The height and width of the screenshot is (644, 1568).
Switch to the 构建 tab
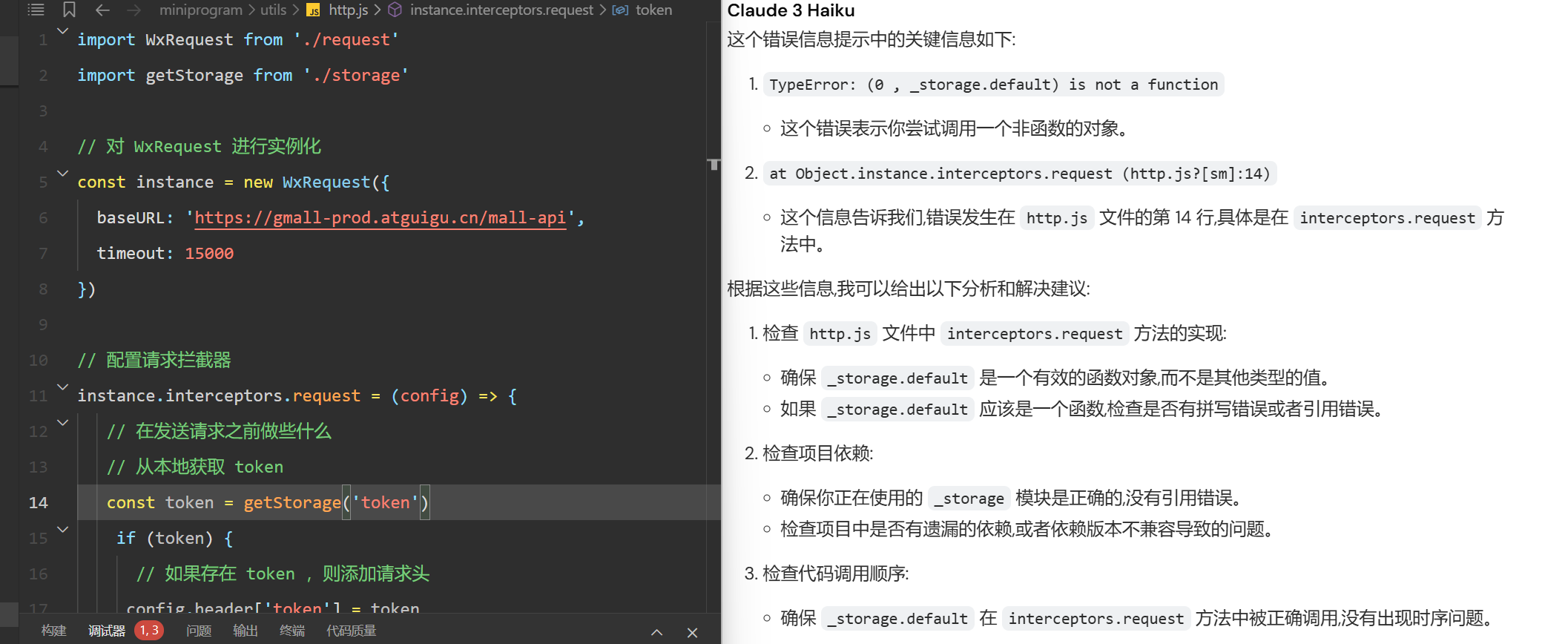(54, 631)
